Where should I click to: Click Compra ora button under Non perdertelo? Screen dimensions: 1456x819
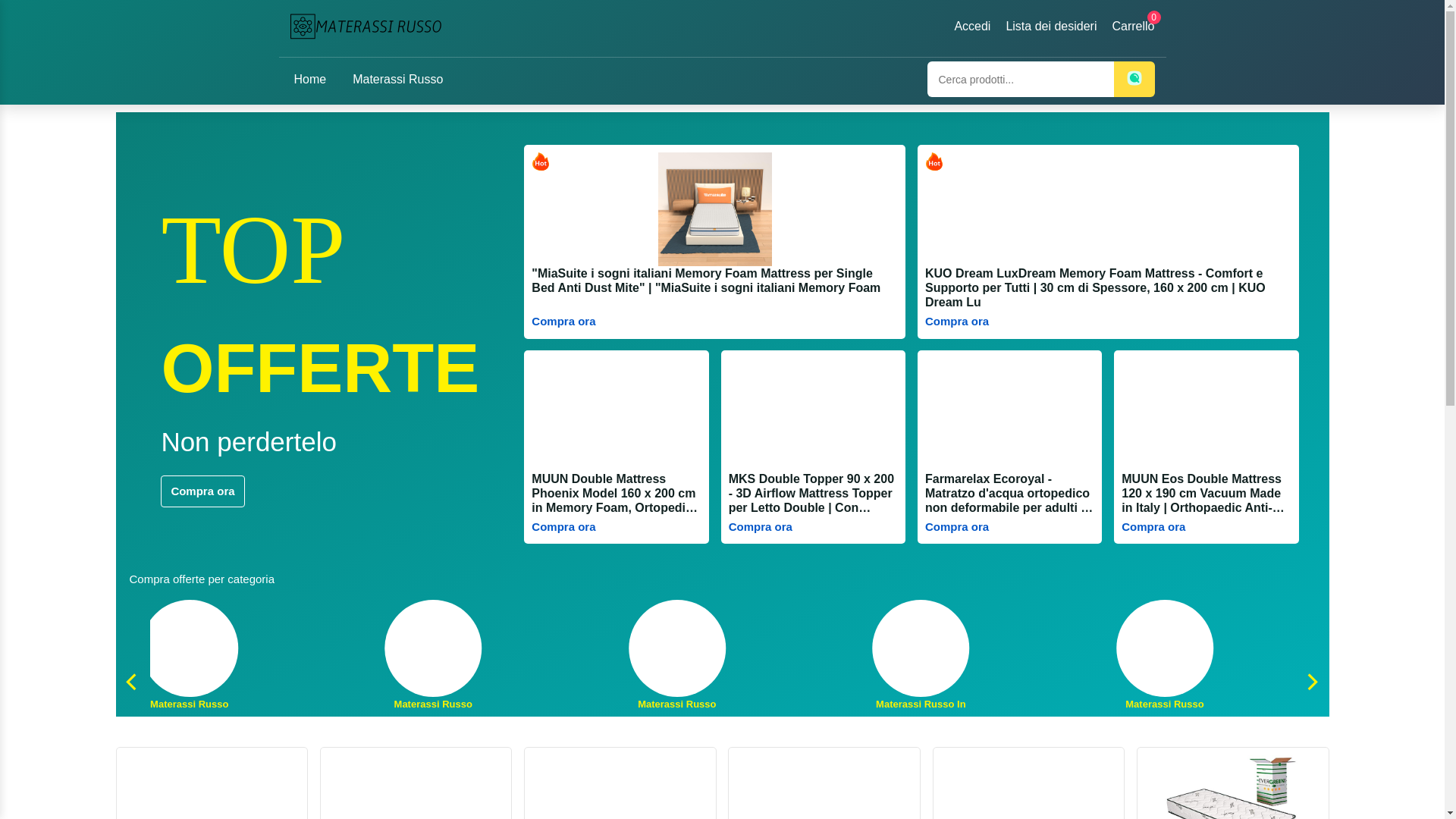pyautogui.click(x=202, y=491)
